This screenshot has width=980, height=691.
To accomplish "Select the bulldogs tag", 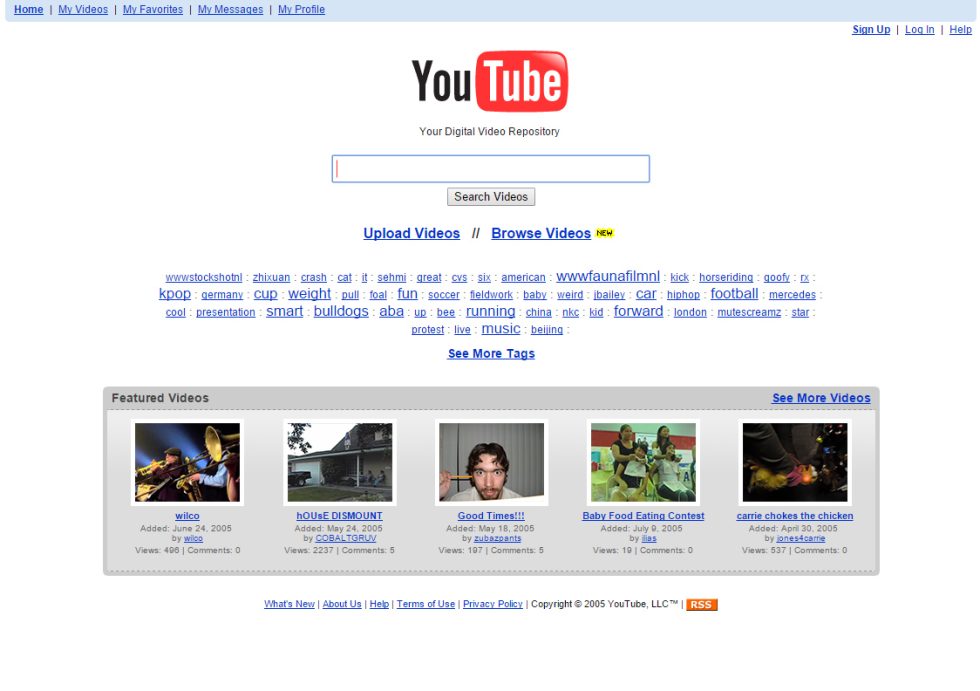I will (x=341, y=311).
